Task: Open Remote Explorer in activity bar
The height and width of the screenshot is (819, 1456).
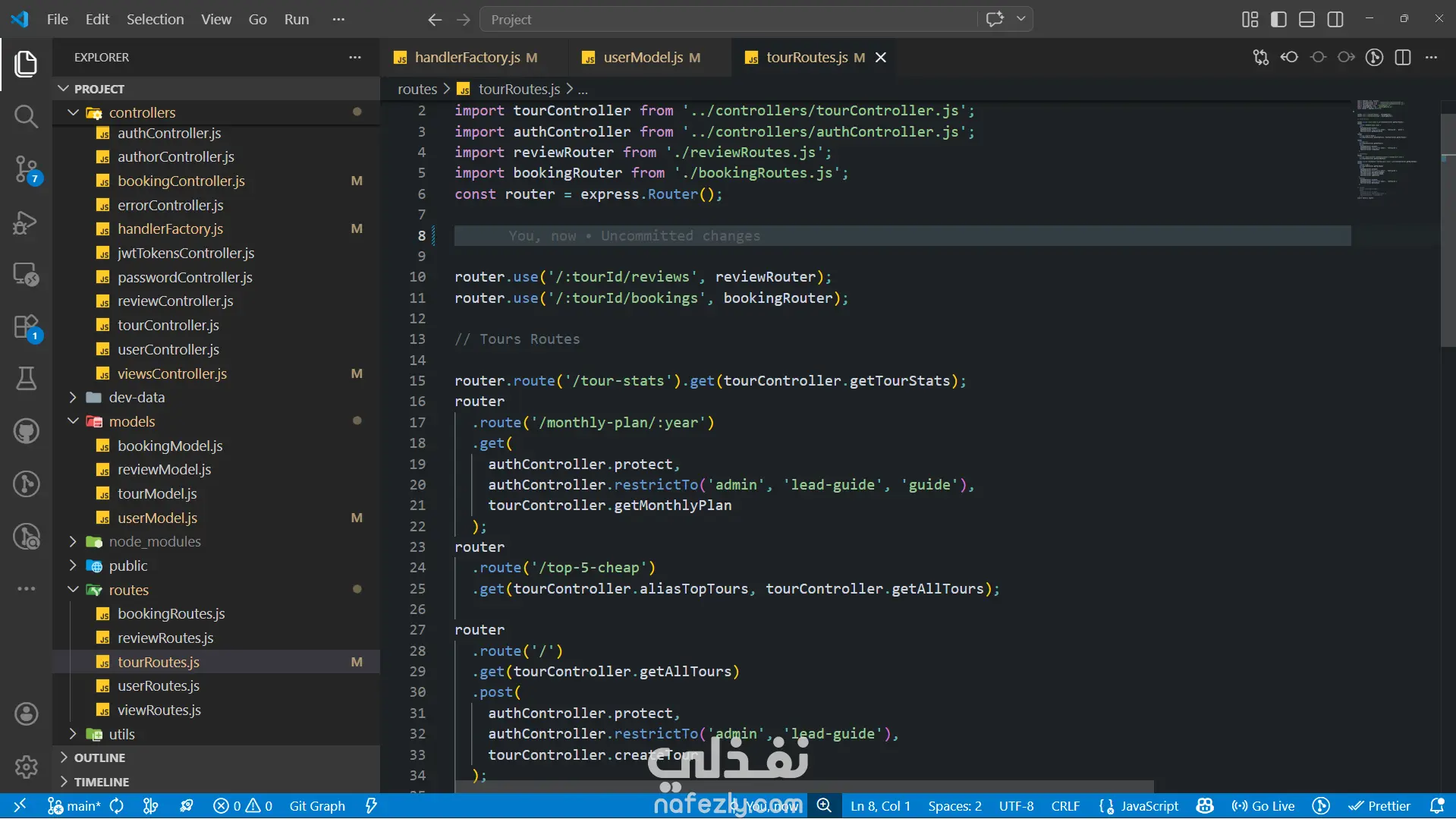Action: click(x=26, y=274)
